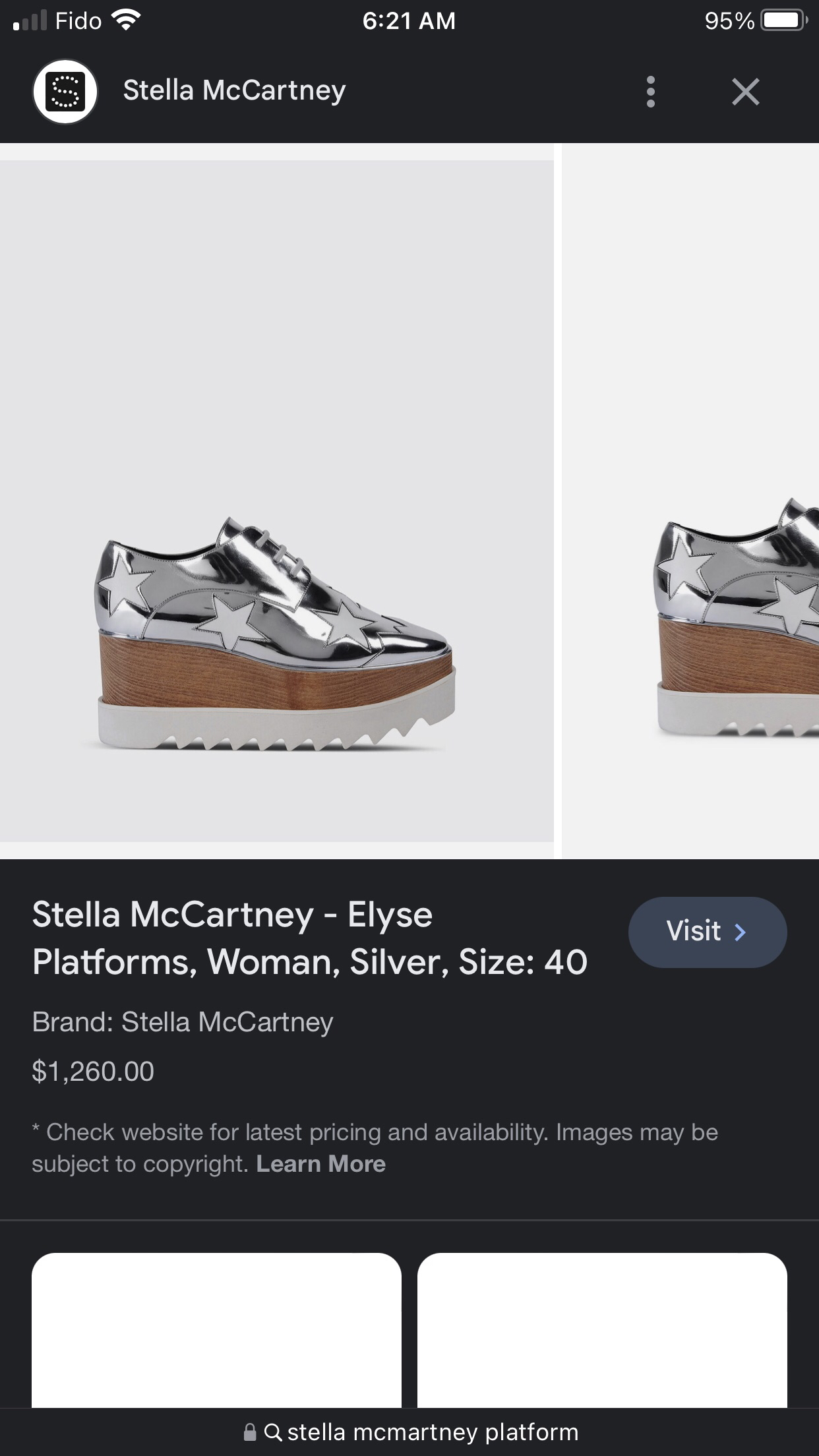819x1456 pixels.
Task: Tap the 6:21 AM clock display
Action: pyautogui.click(x=409, y=20)
